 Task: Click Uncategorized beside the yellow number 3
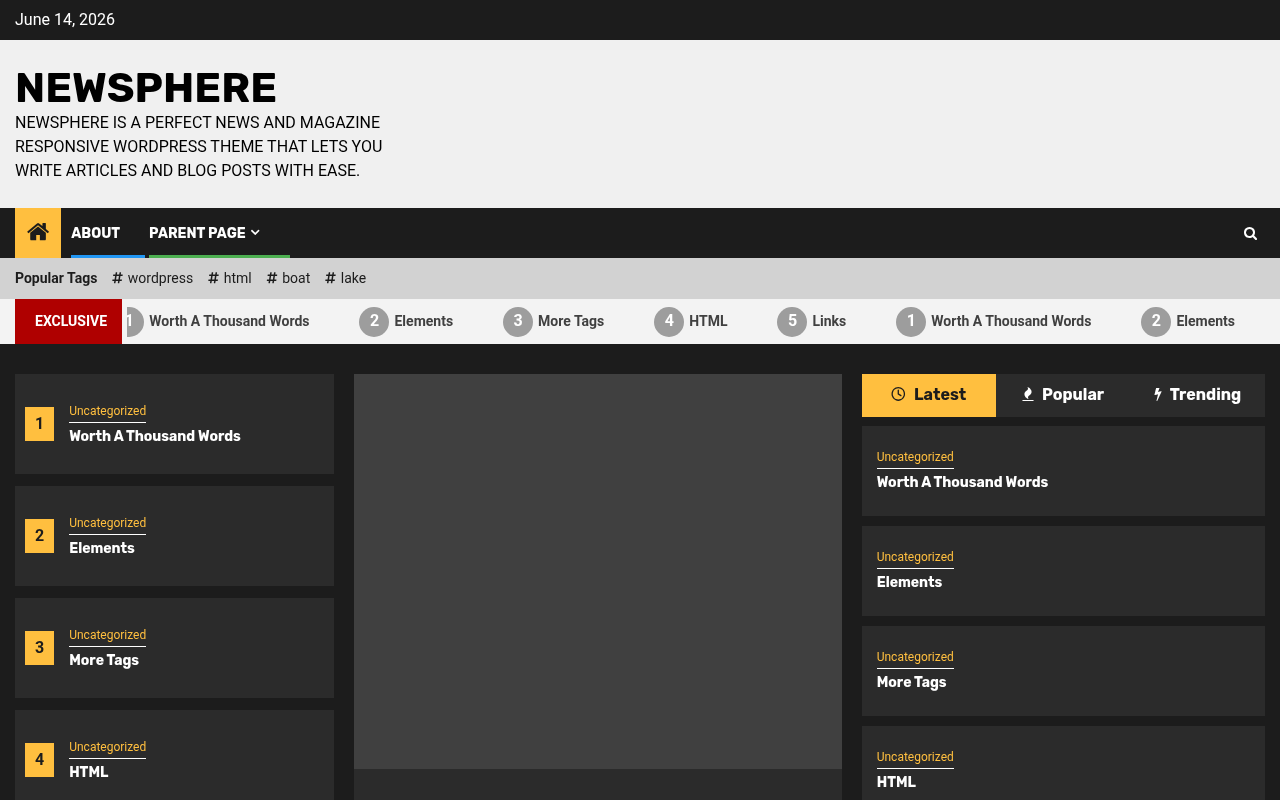pyautogui.click(x=107, y=635)
